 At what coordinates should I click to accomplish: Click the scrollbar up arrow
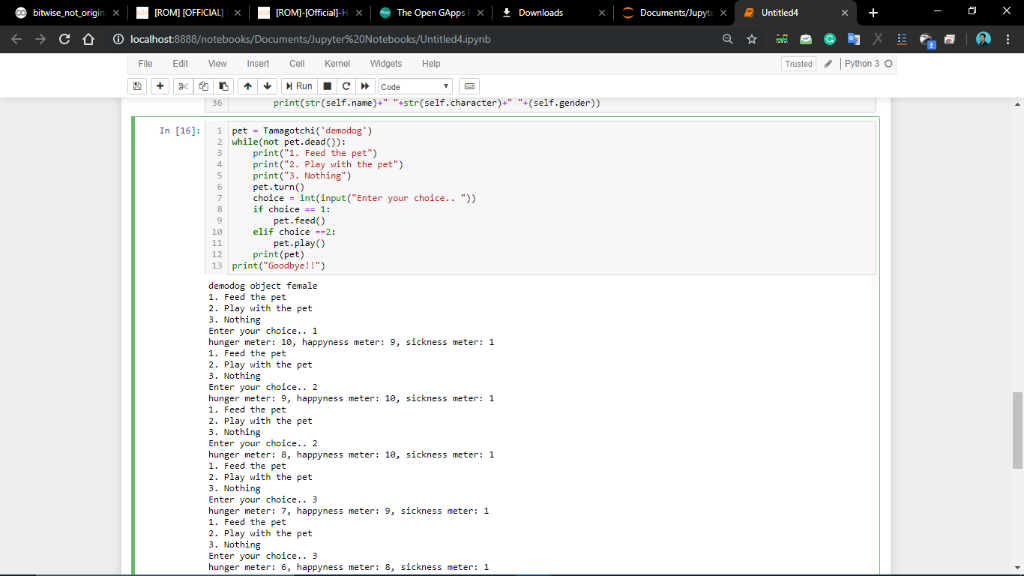[x=1017, y=104]
